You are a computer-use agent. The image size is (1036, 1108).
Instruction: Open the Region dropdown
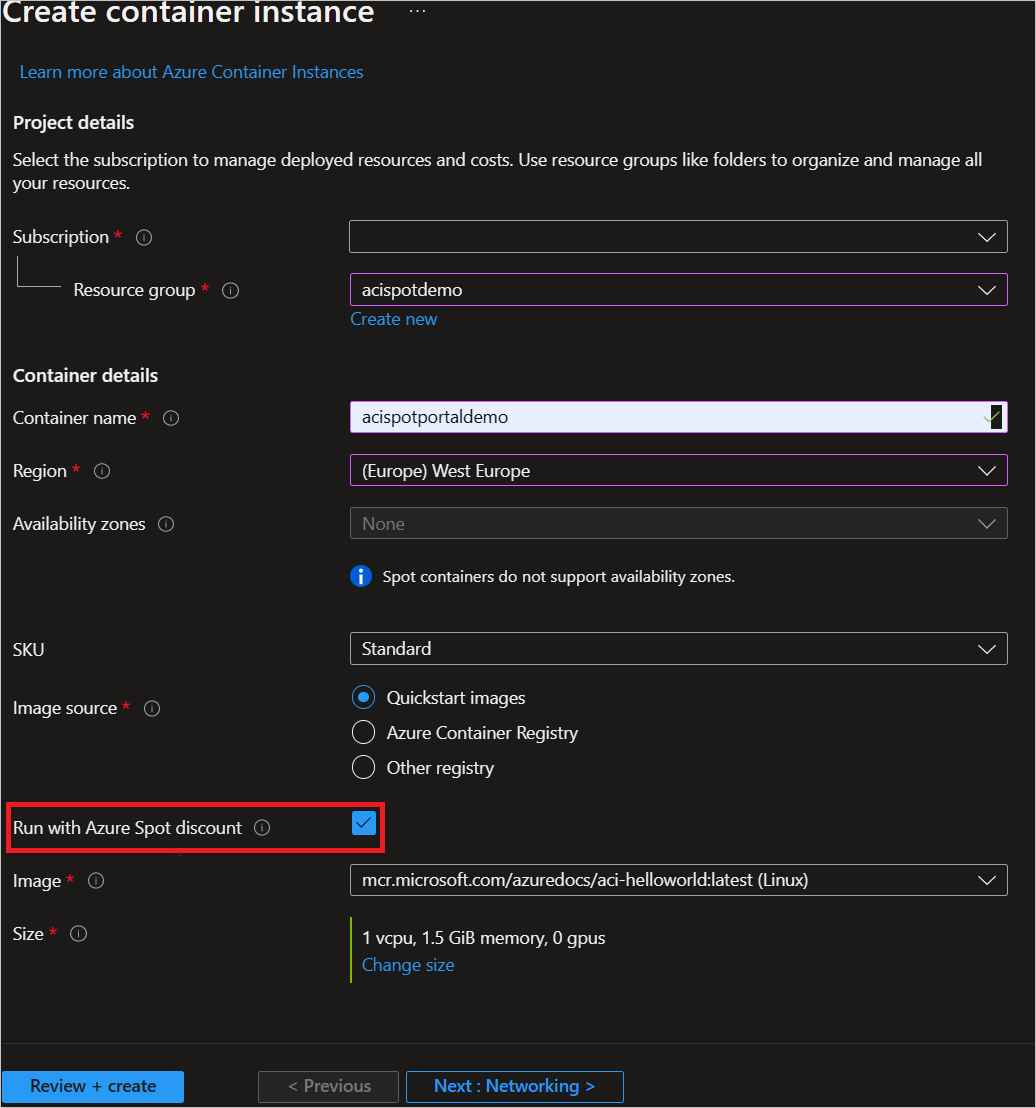(x=678, y=470)
